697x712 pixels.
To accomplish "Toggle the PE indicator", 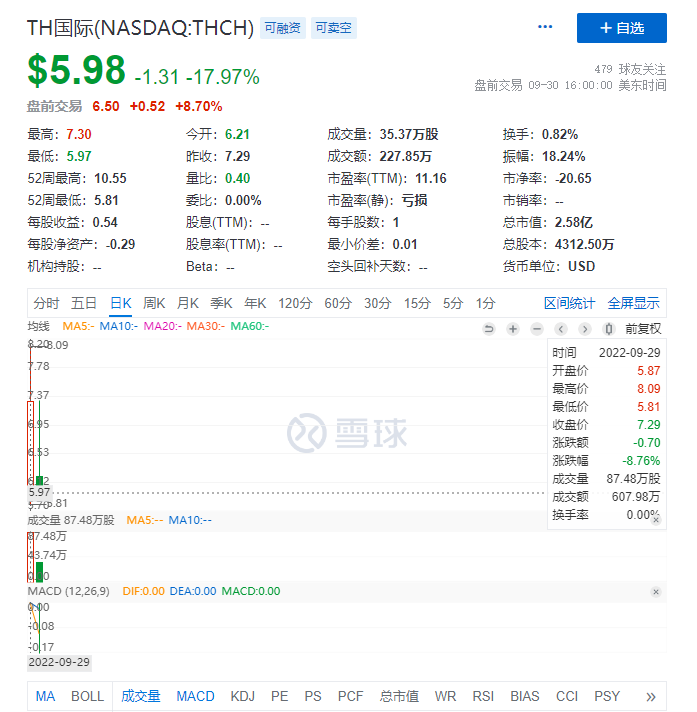I will click(280, 696).
